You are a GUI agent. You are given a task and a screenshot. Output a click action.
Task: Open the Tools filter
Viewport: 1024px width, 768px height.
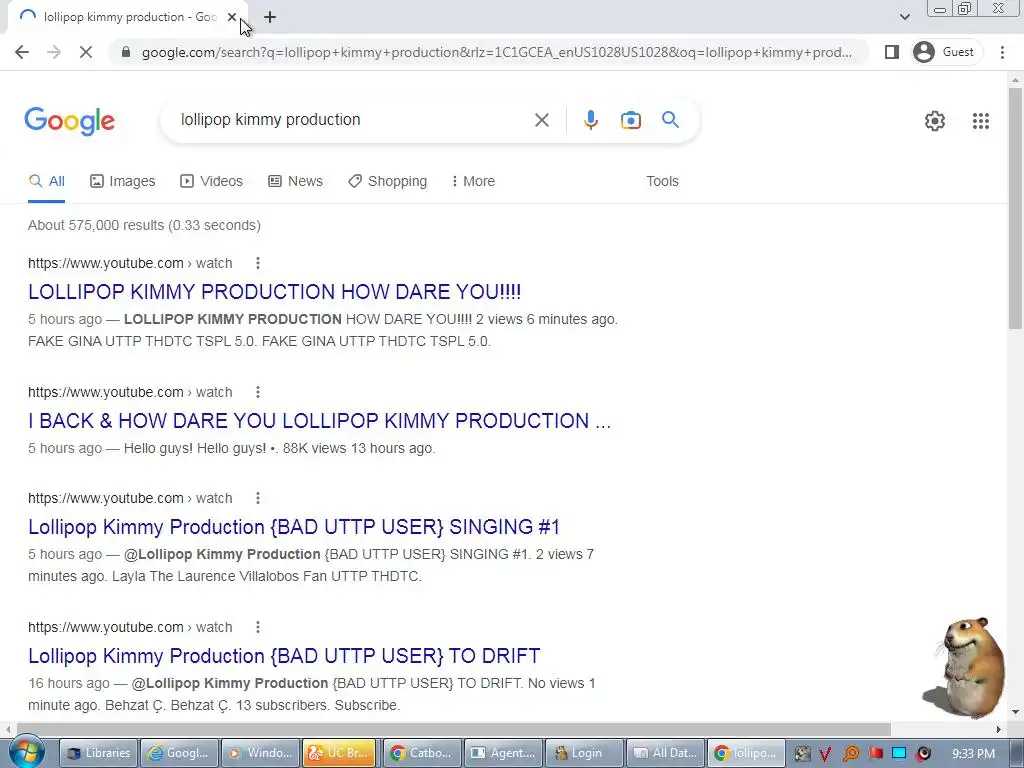point(662,182)
